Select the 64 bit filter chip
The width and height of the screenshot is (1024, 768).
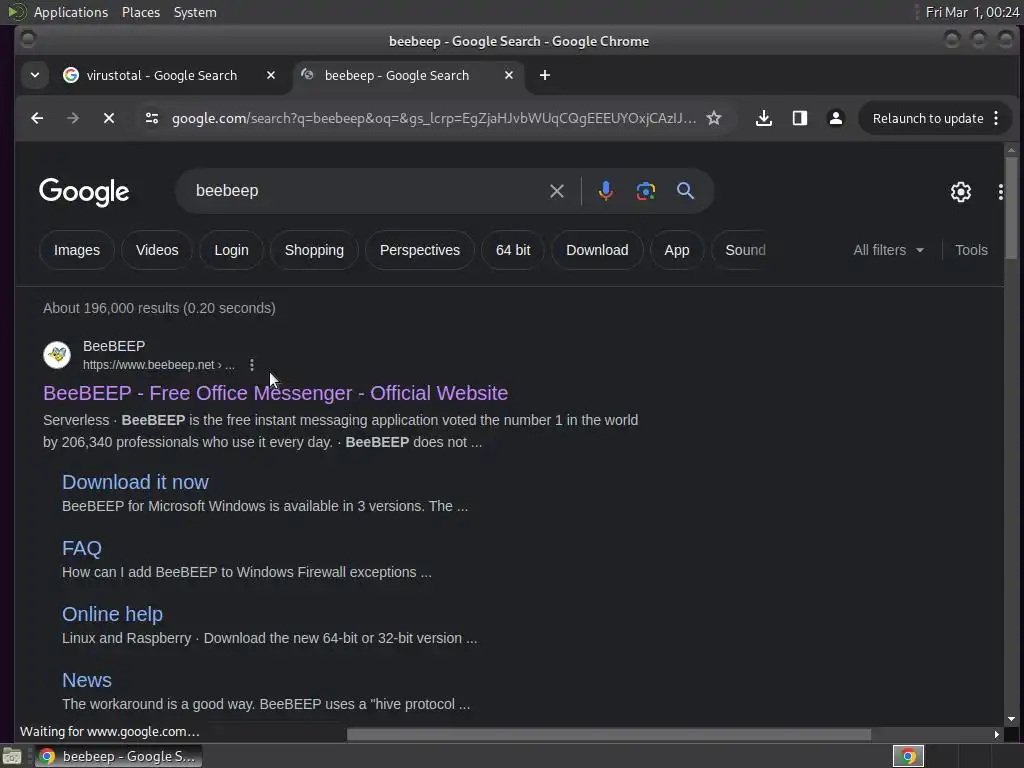[513, 250]
